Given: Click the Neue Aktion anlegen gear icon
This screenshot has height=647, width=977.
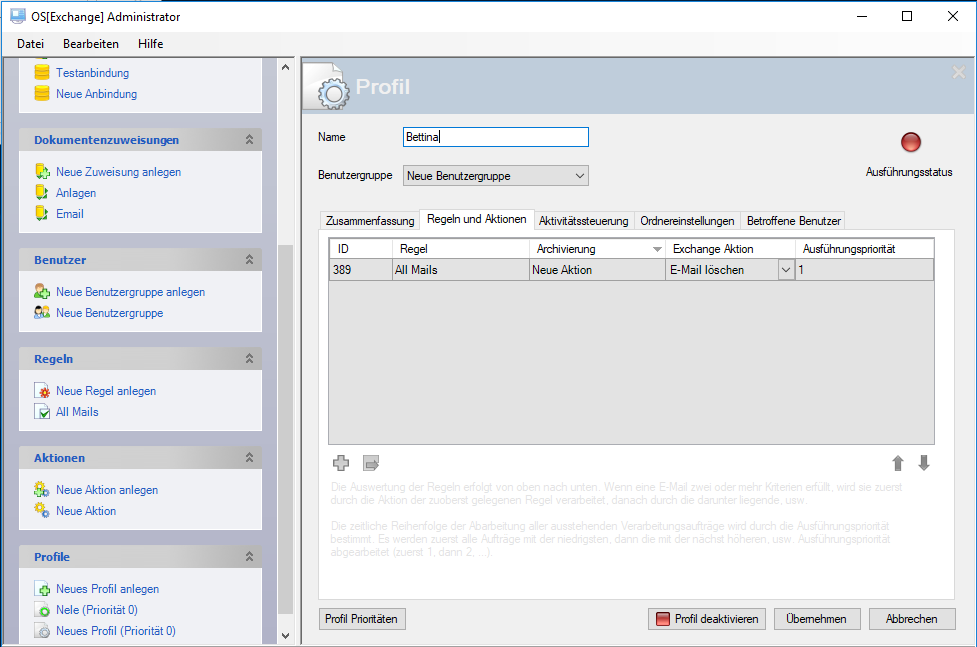Looking at the screenshot, I should point(42,490).
